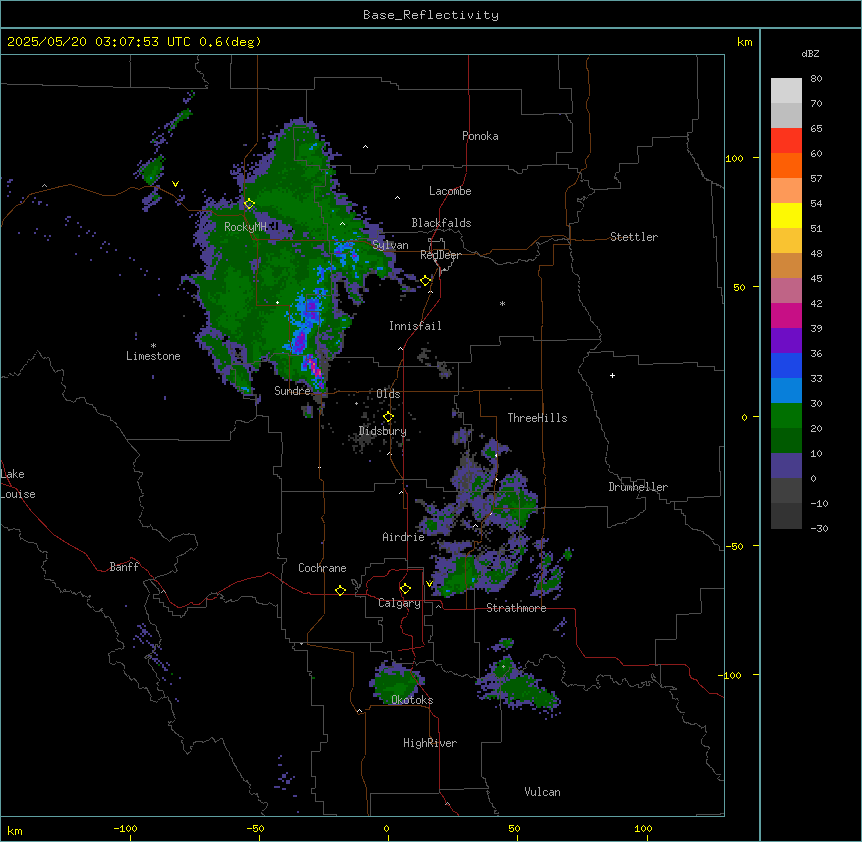Click the white plus marker north of Drumheller
The image size is (862, 842).
(612, 375)
